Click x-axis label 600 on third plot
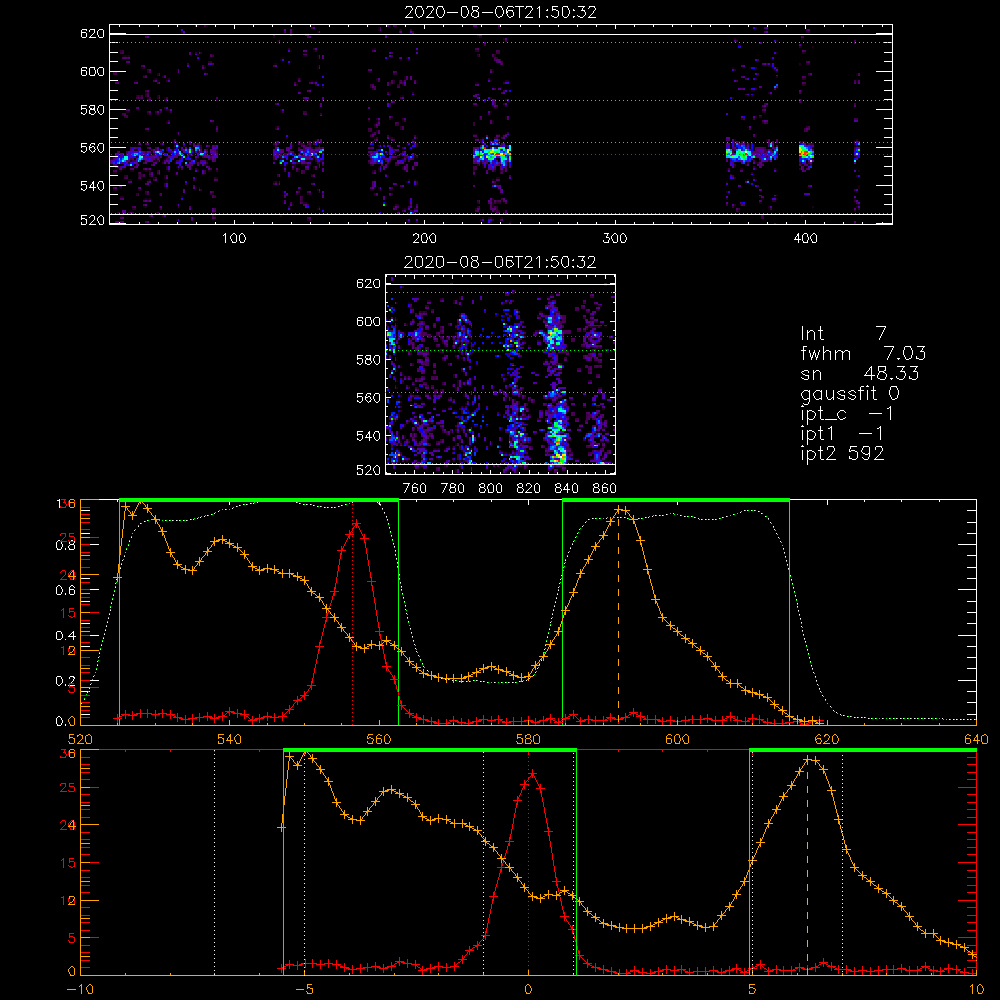 point(677,740)
